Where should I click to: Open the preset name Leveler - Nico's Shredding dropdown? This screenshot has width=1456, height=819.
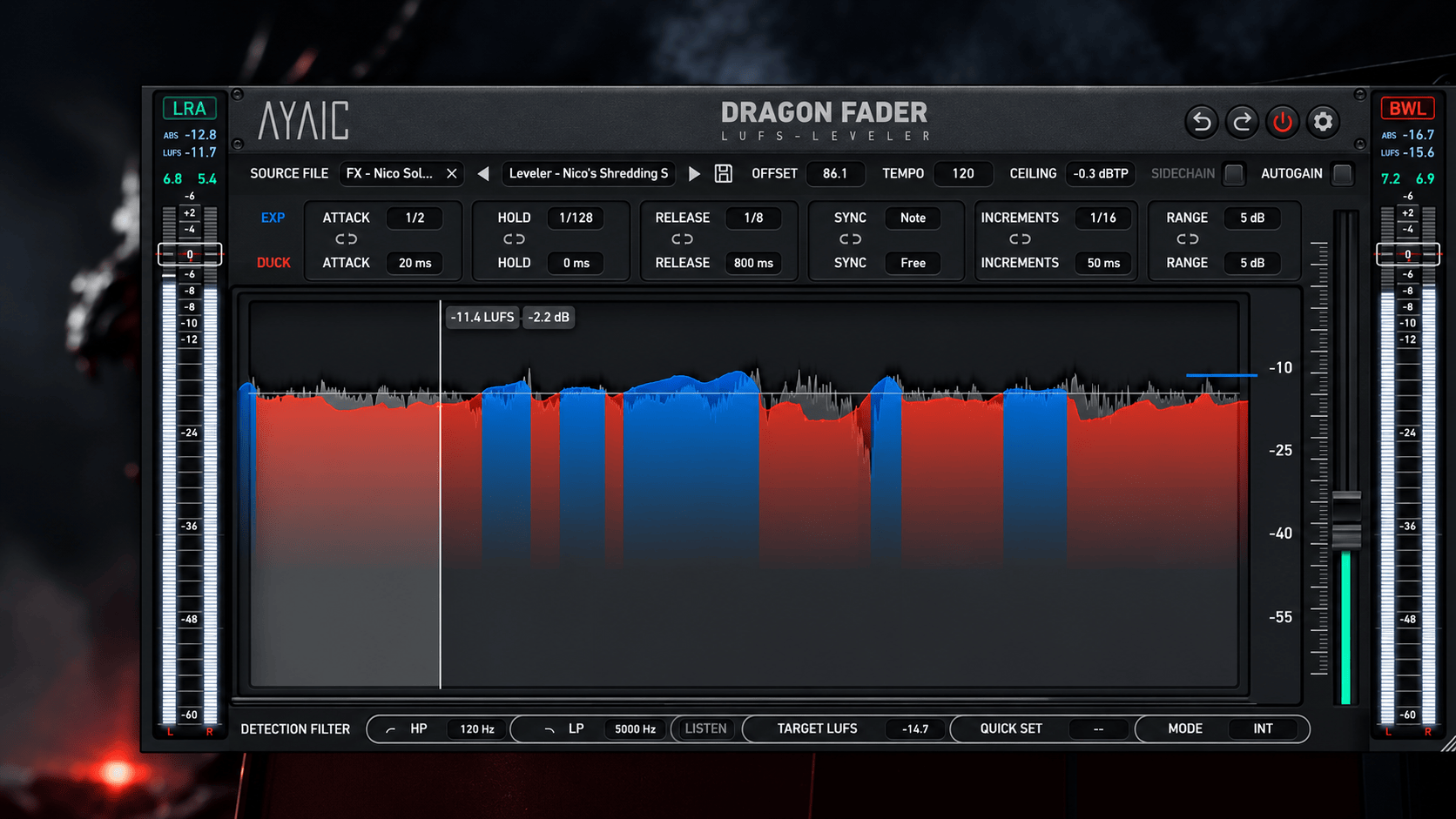[589, 173]
